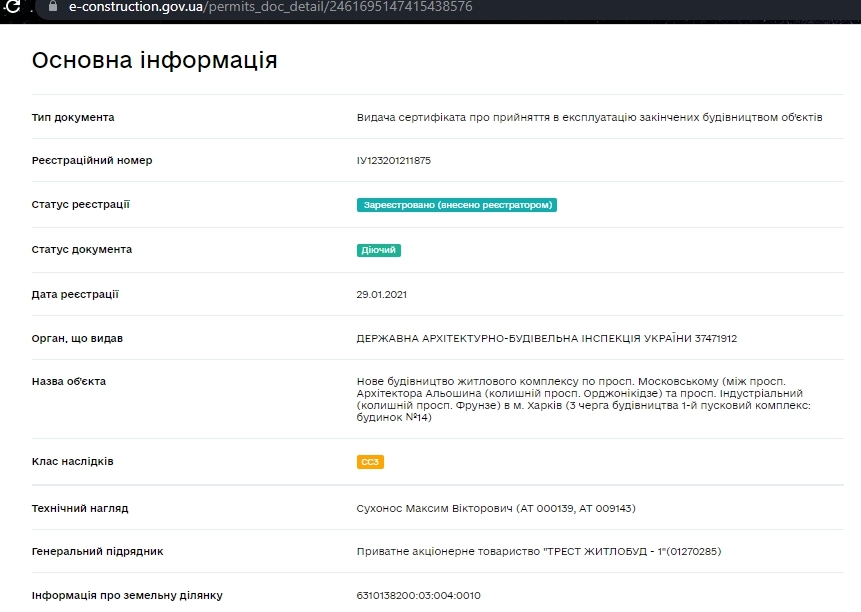The height and width of the screenshot is (612, 861).
Task: Select the 'Тип документа' label
Action: [73, 117]
